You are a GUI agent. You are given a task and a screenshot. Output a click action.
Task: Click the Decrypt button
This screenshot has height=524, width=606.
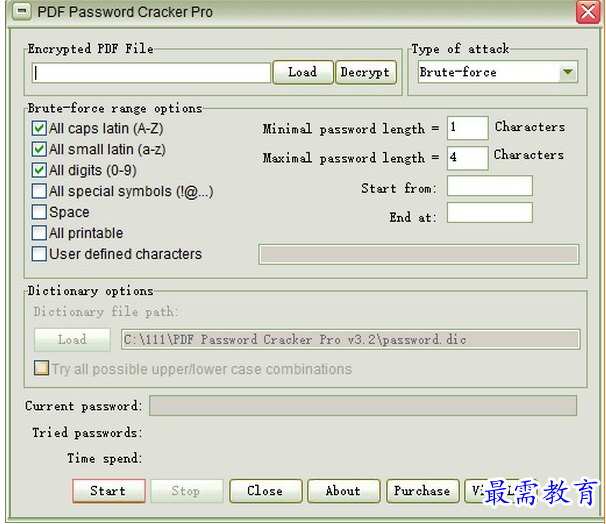(x=366, y=72)
